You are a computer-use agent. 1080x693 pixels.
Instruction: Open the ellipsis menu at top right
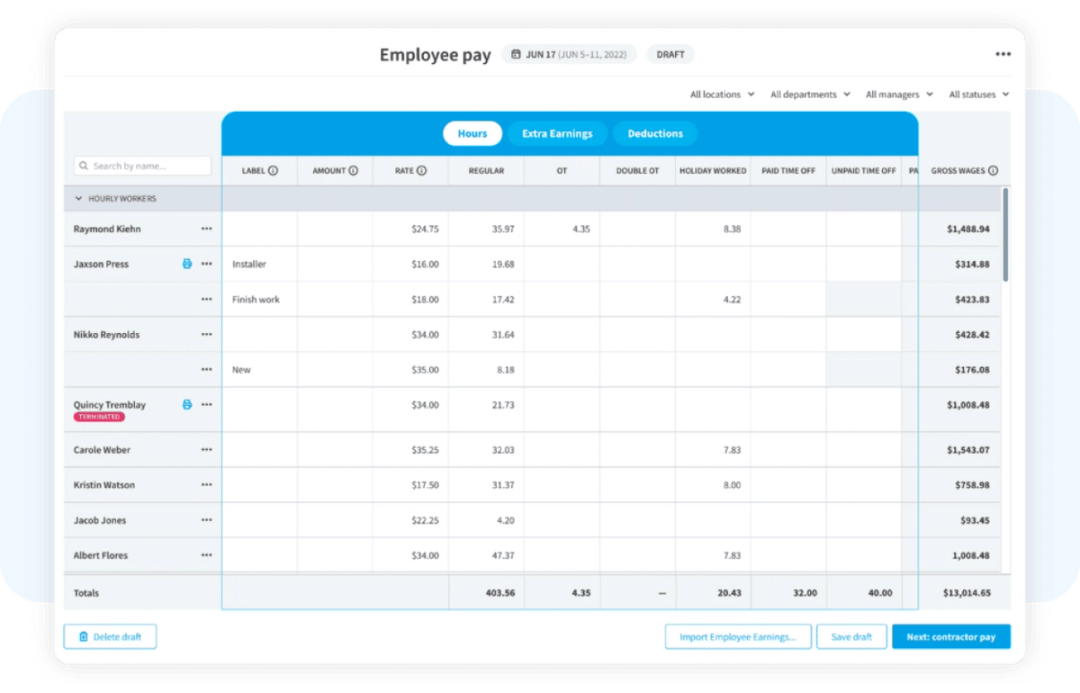point(1003,53)
